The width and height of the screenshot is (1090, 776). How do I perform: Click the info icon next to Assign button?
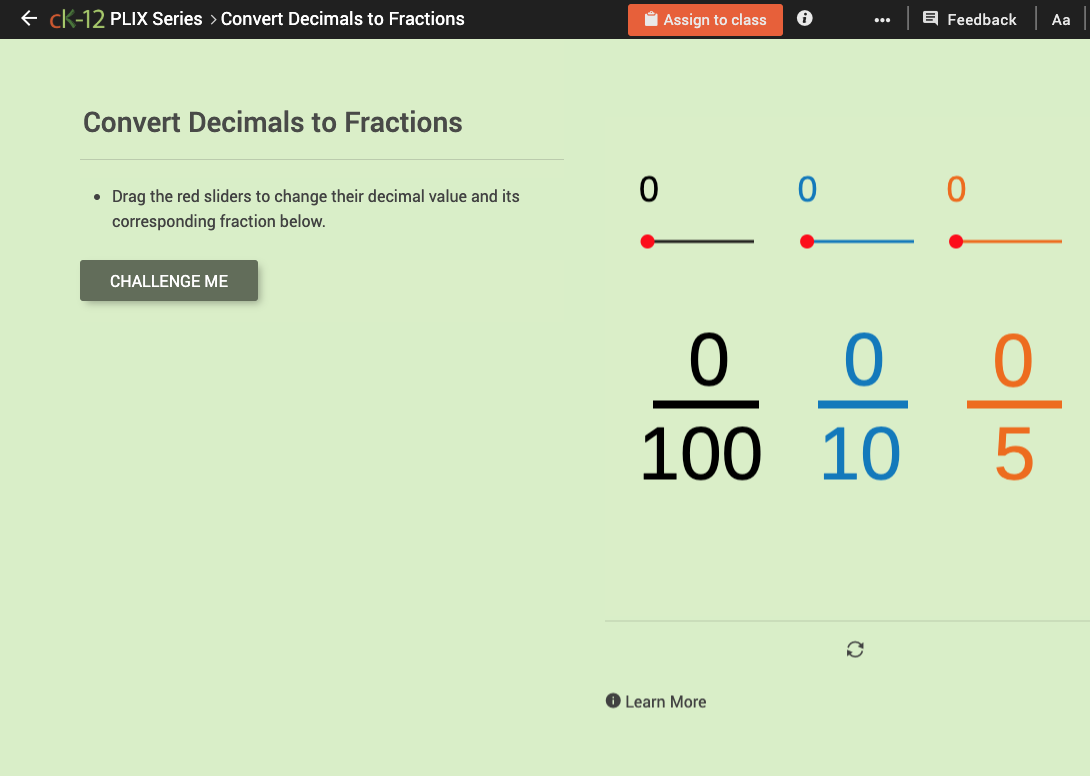(805, 18)
